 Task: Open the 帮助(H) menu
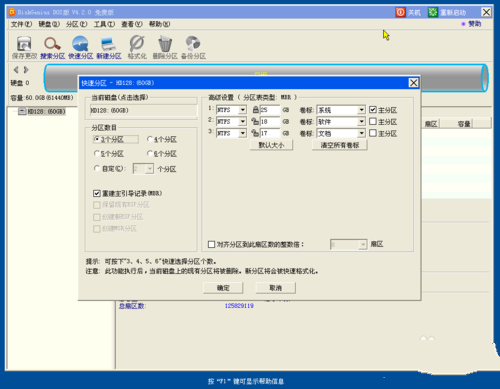(x=159, y=24)
